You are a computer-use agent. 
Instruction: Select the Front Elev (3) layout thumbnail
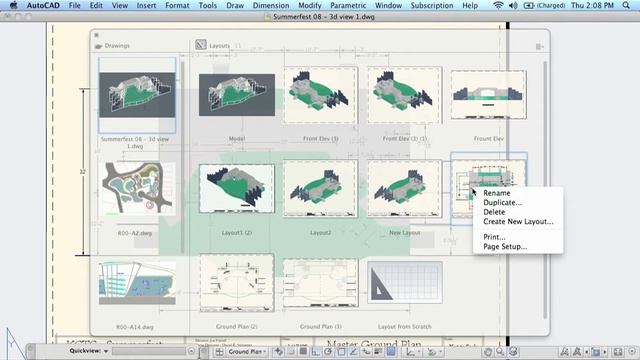320,95
